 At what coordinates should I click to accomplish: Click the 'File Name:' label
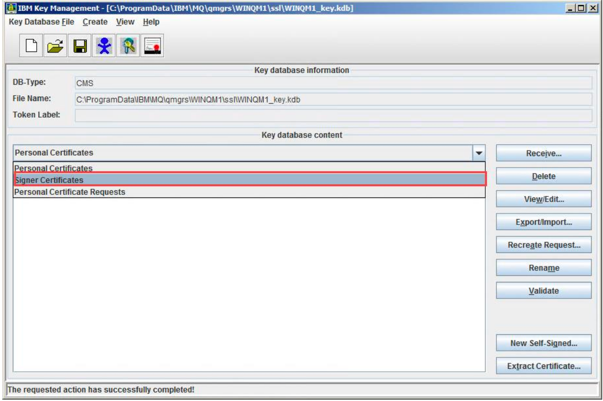32,98
